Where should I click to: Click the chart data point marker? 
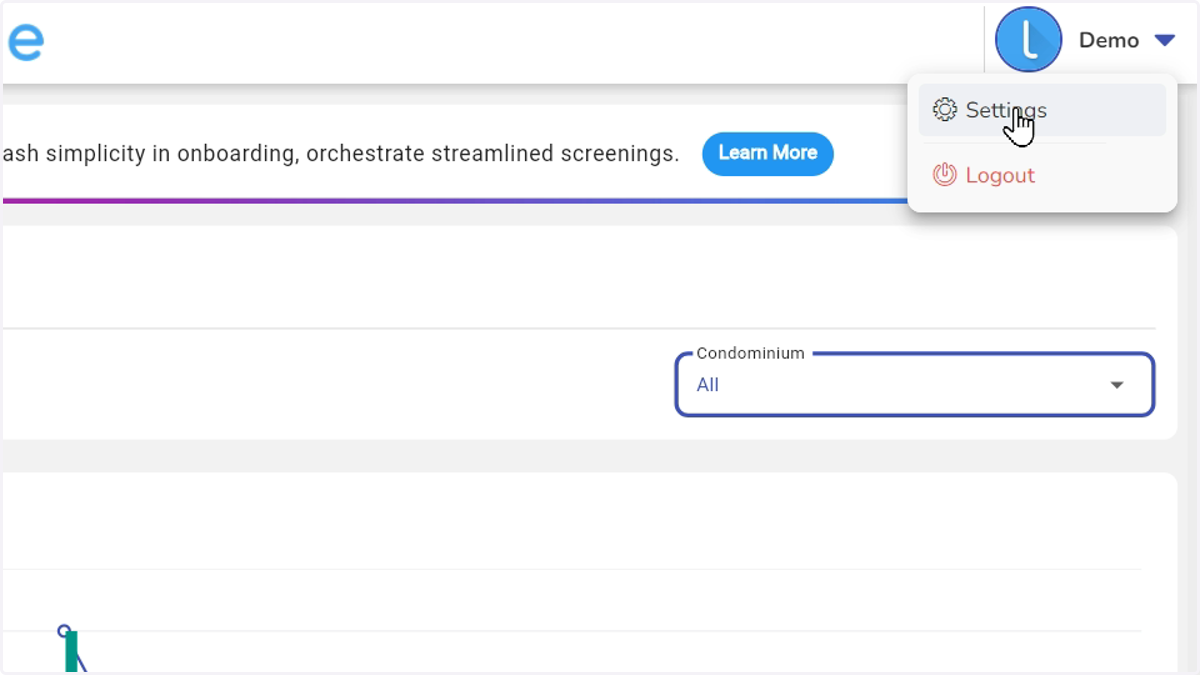coord(65,631)
